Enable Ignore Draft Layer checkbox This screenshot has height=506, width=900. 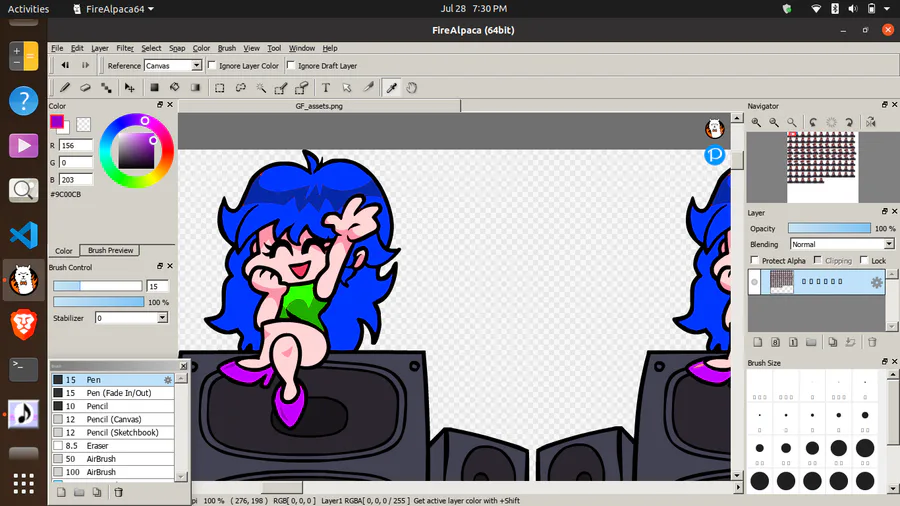[x=291, y=65]
